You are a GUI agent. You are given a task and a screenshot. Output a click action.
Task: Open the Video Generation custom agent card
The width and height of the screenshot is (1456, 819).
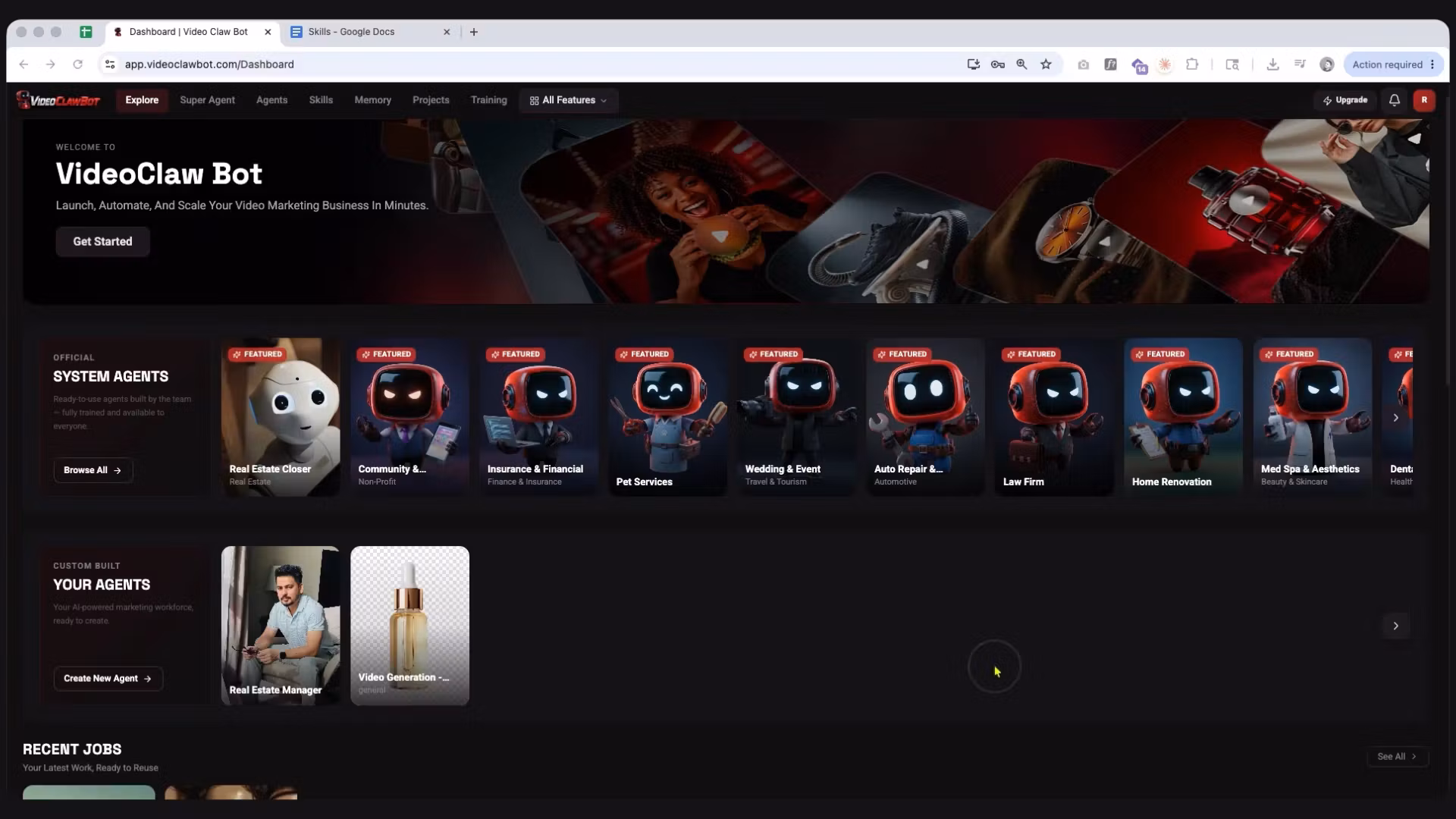tap(409, 626)
